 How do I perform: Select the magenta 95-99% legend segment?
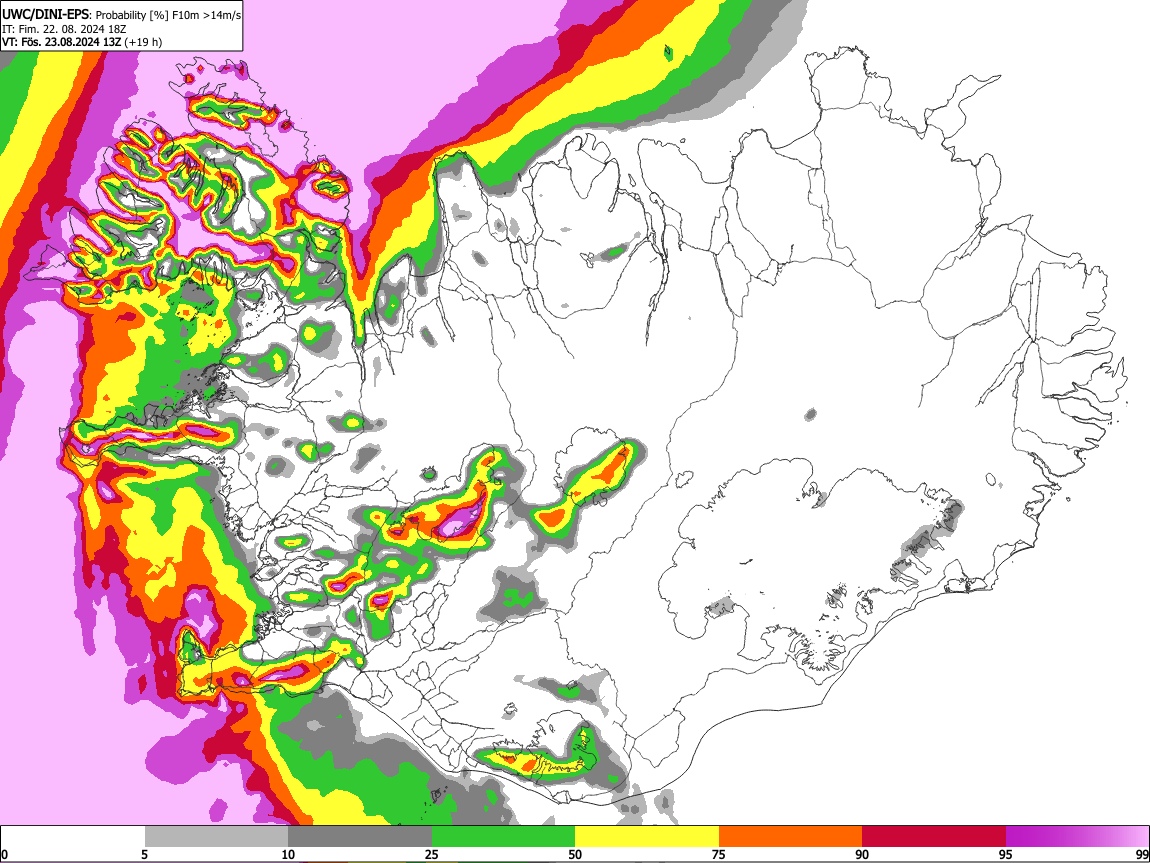click(x=1077, y=837)
